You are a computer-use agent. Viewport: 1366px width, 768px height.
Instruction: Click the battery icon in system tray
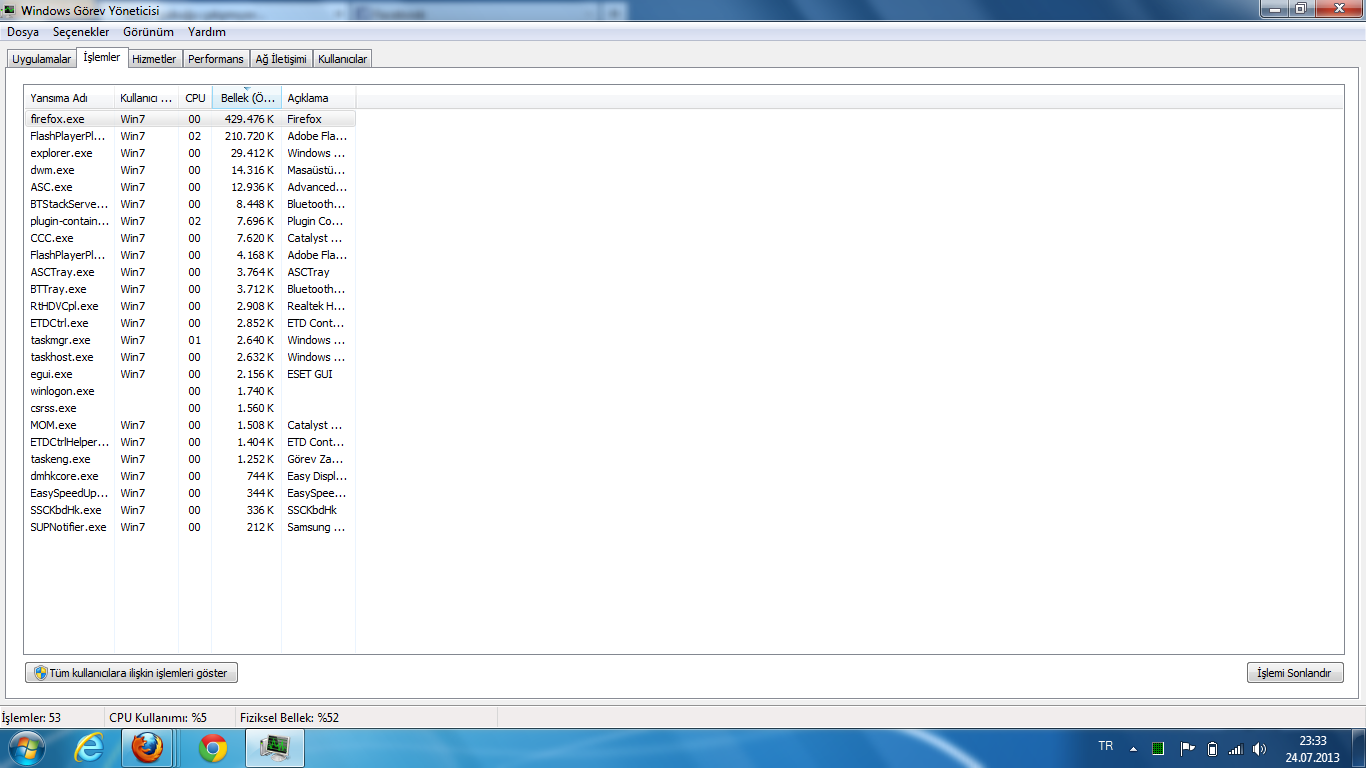tap(1212, 748)
